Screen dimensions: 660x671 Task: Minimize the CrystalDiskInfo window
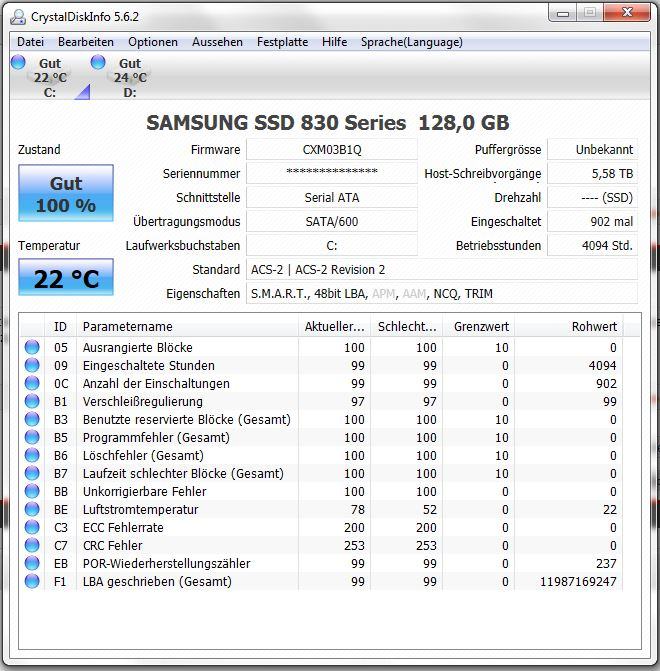click(x=562, y=13)
